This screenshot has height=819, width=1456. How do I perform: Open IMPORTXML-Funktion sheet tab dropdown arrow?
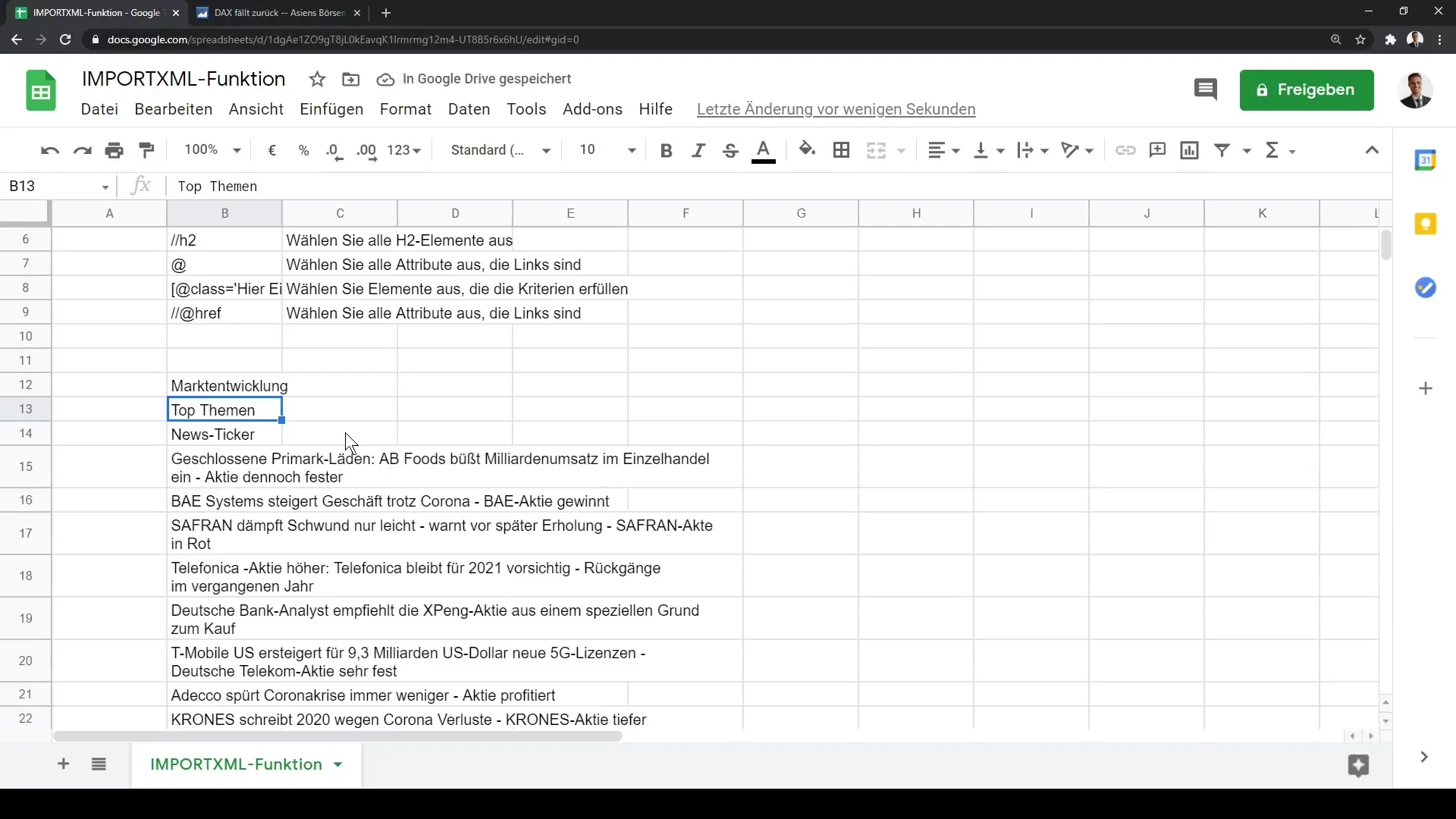[338, 764]
